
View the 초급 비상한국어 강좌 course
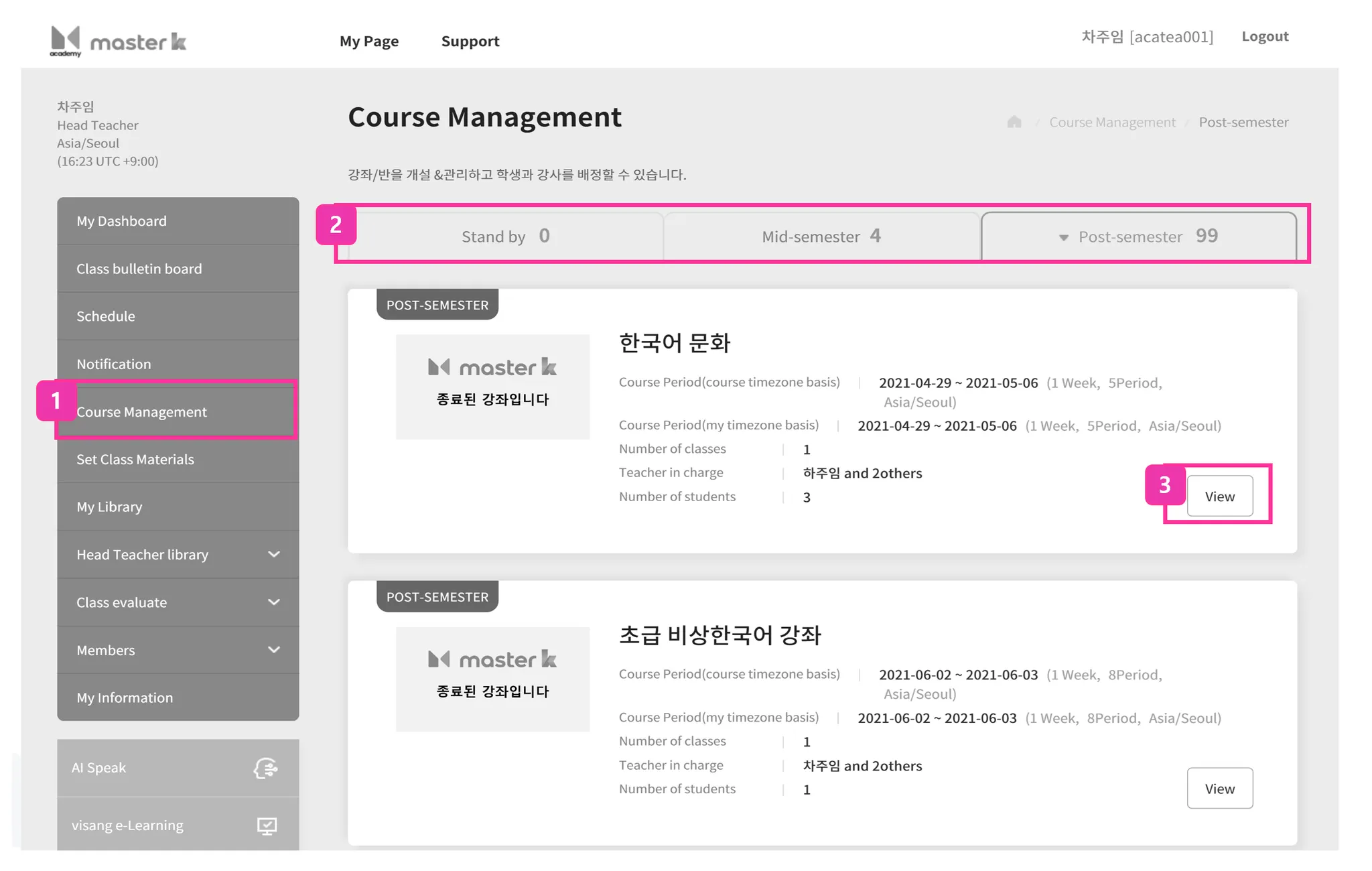click(1219, 789)
